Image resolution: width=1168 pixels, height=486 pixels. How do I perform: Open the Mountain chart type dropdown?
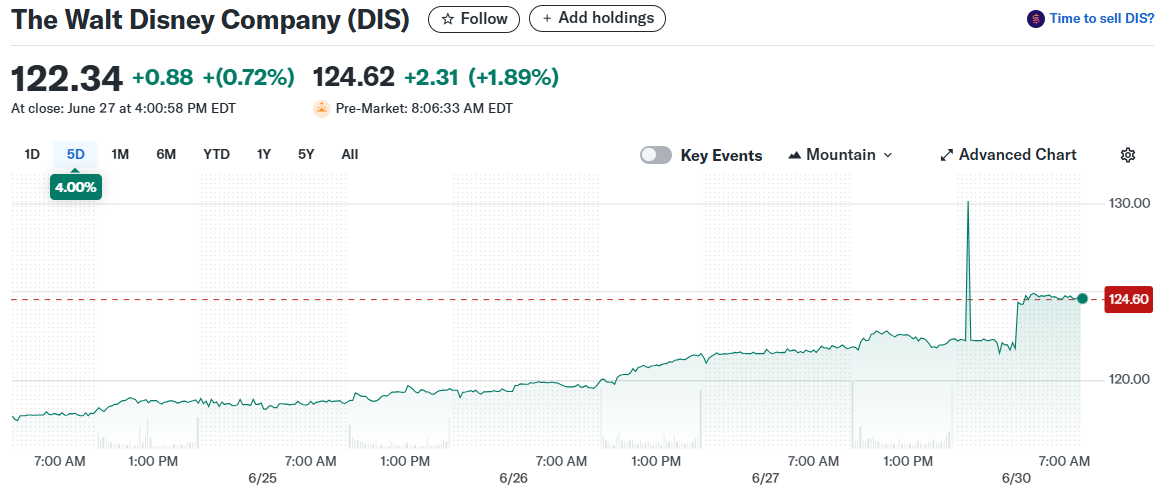click(840, 155)
